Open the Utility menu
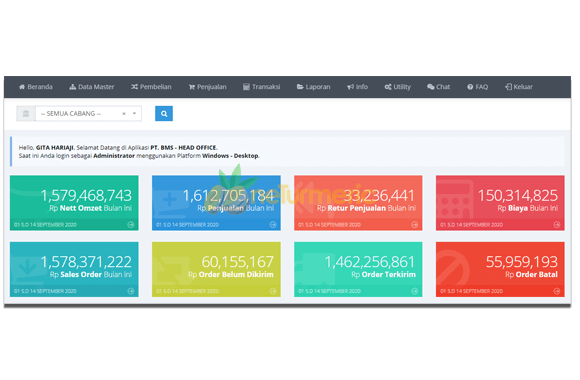 pyautogui.click(x=398, y=87)
